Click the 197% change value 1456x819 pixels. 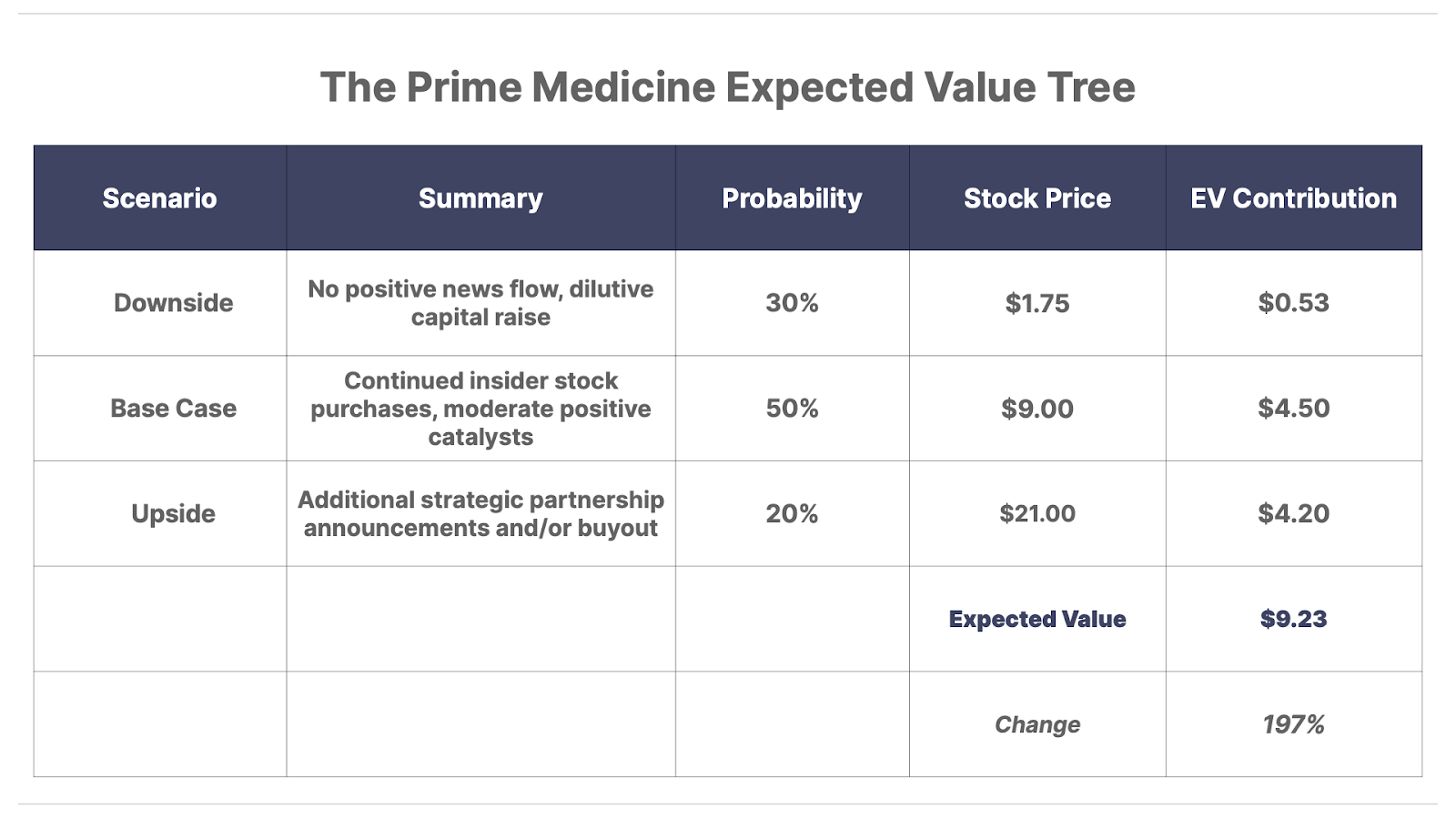[1293, 725]
